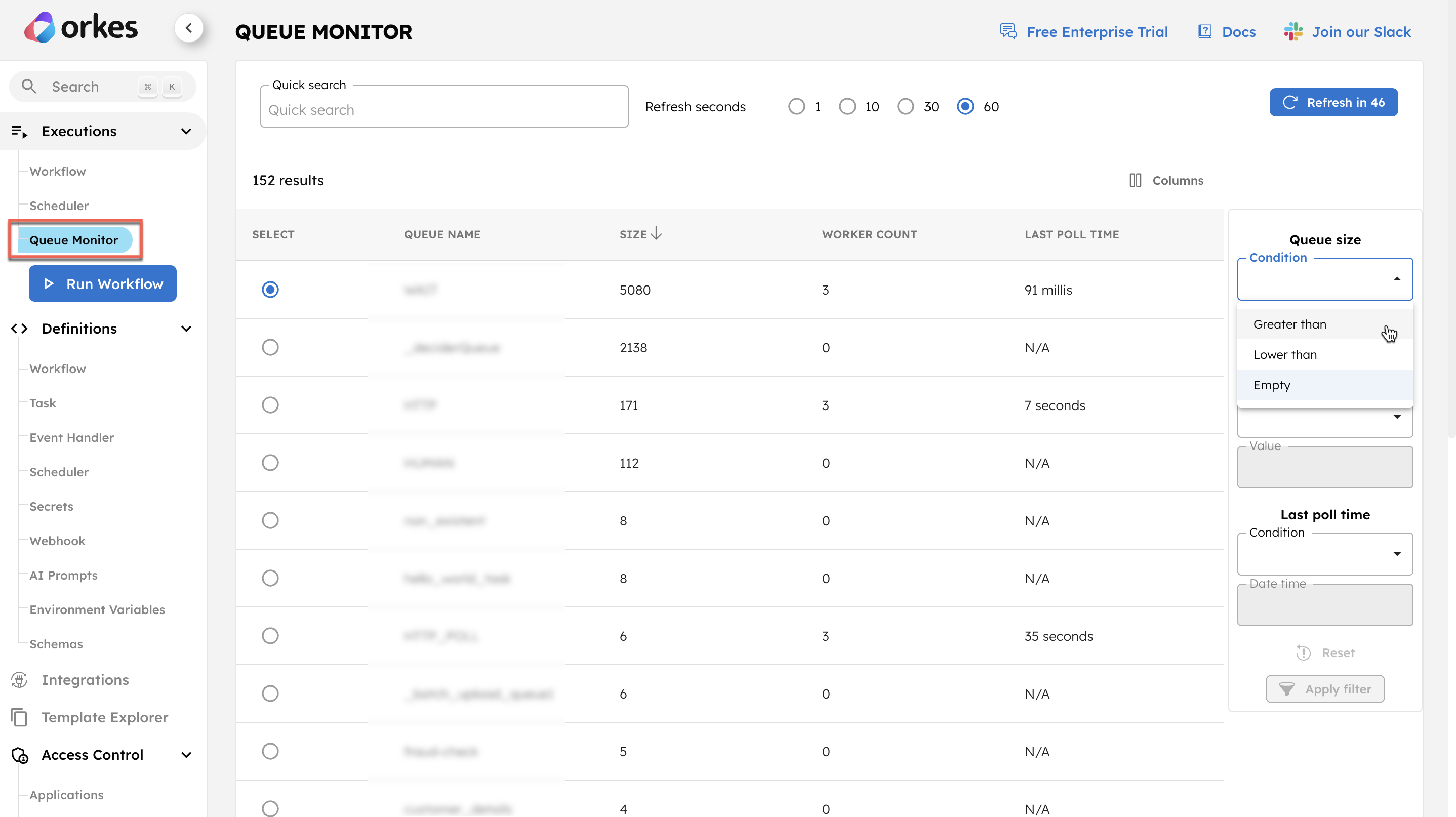Click the Free Enterprise Trial chat icon
1456x817 pixels.
(x=1008, y=31)
